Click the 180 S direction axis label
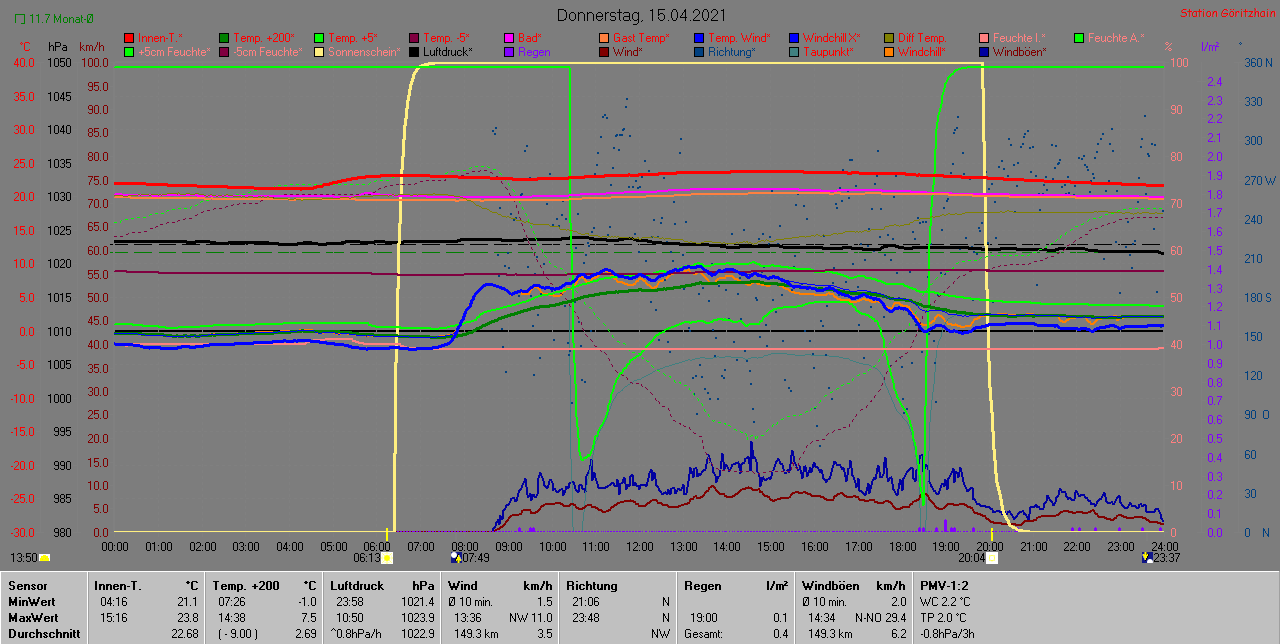Image resolution: width=1280 pixels, height=644 pixels. (1257, 298)
